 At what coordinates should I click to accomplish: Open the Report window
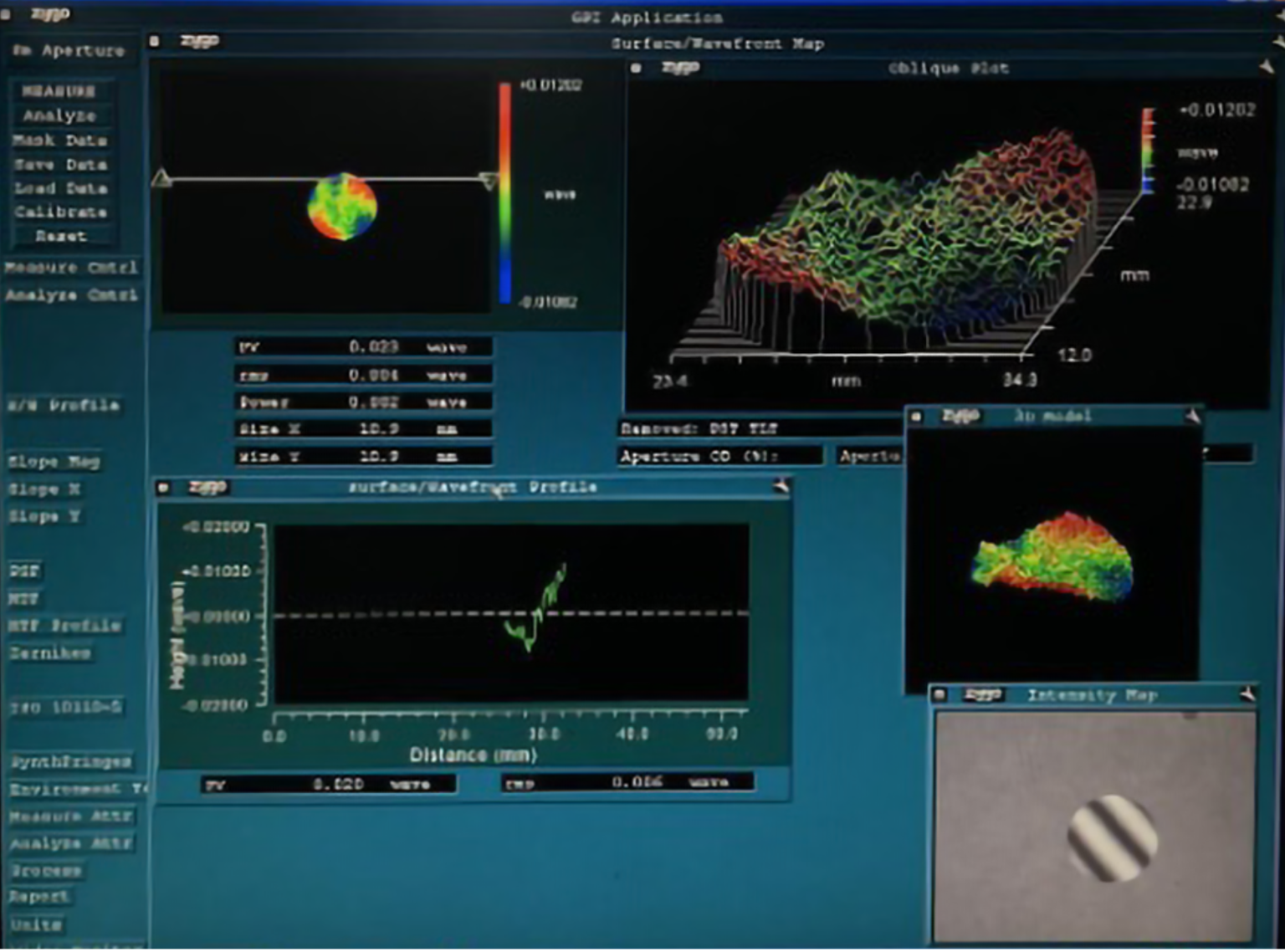[39, 897]
